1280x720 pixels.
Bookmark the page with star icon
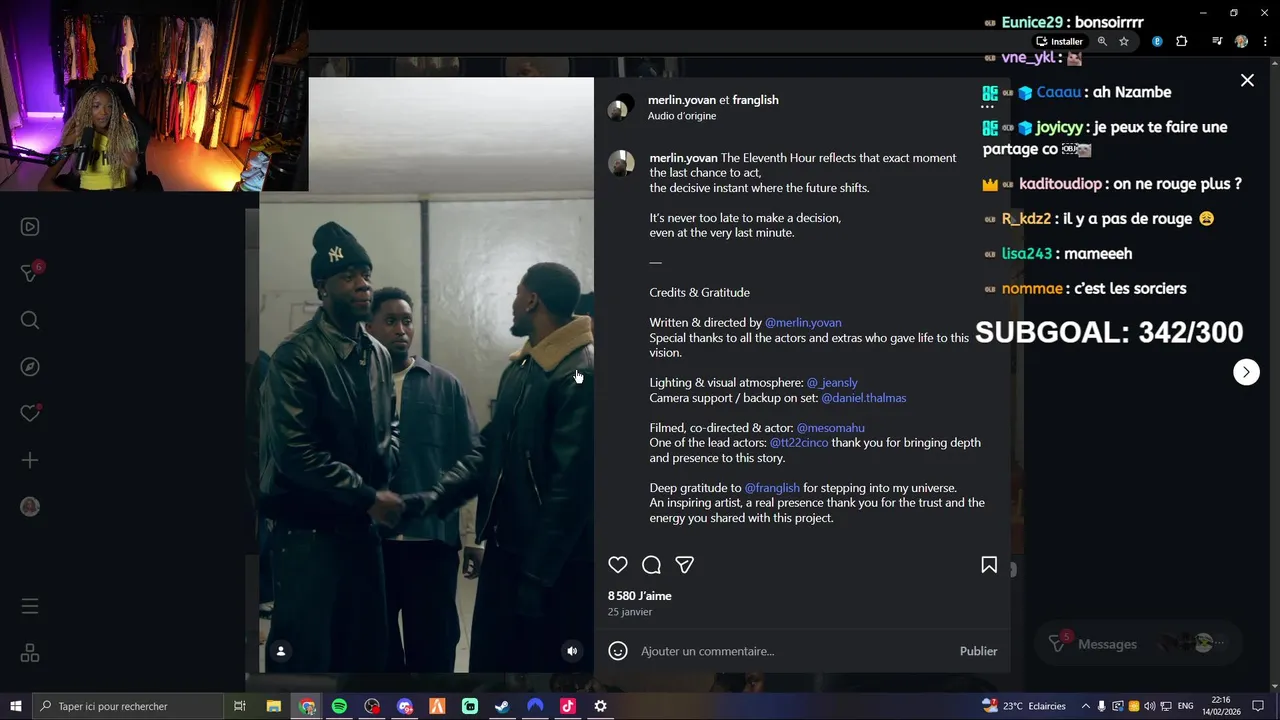1124,41
